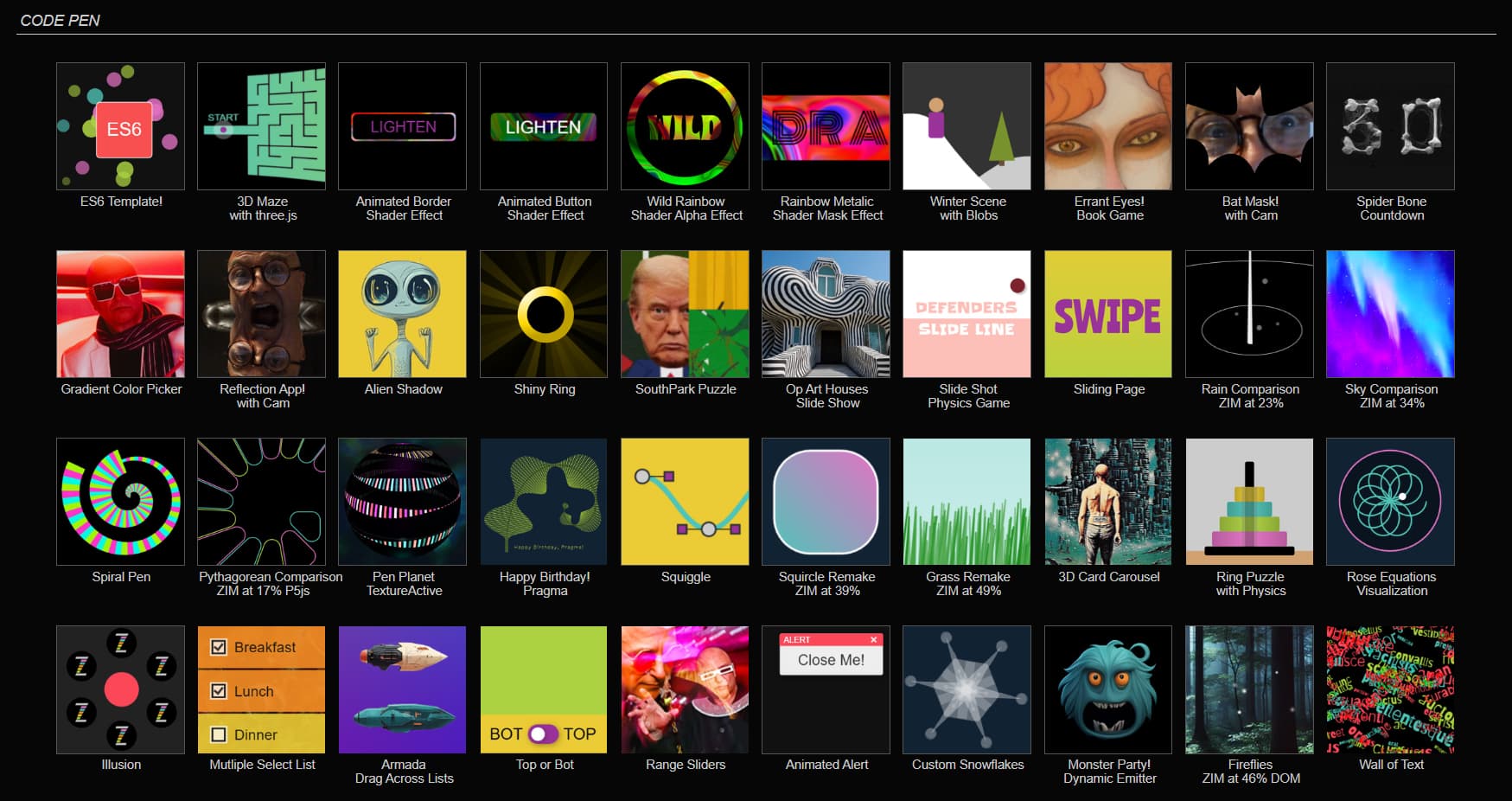Select the Shiny Ring icon tile
Image resolution: width=1512 pixels, height=801 pixels.
point(544,314)
